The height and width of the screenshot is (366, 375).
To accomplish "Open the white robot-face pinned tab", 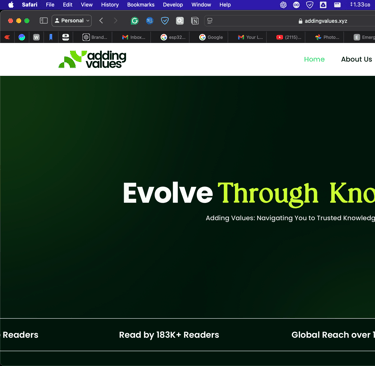I will point(65,37).
